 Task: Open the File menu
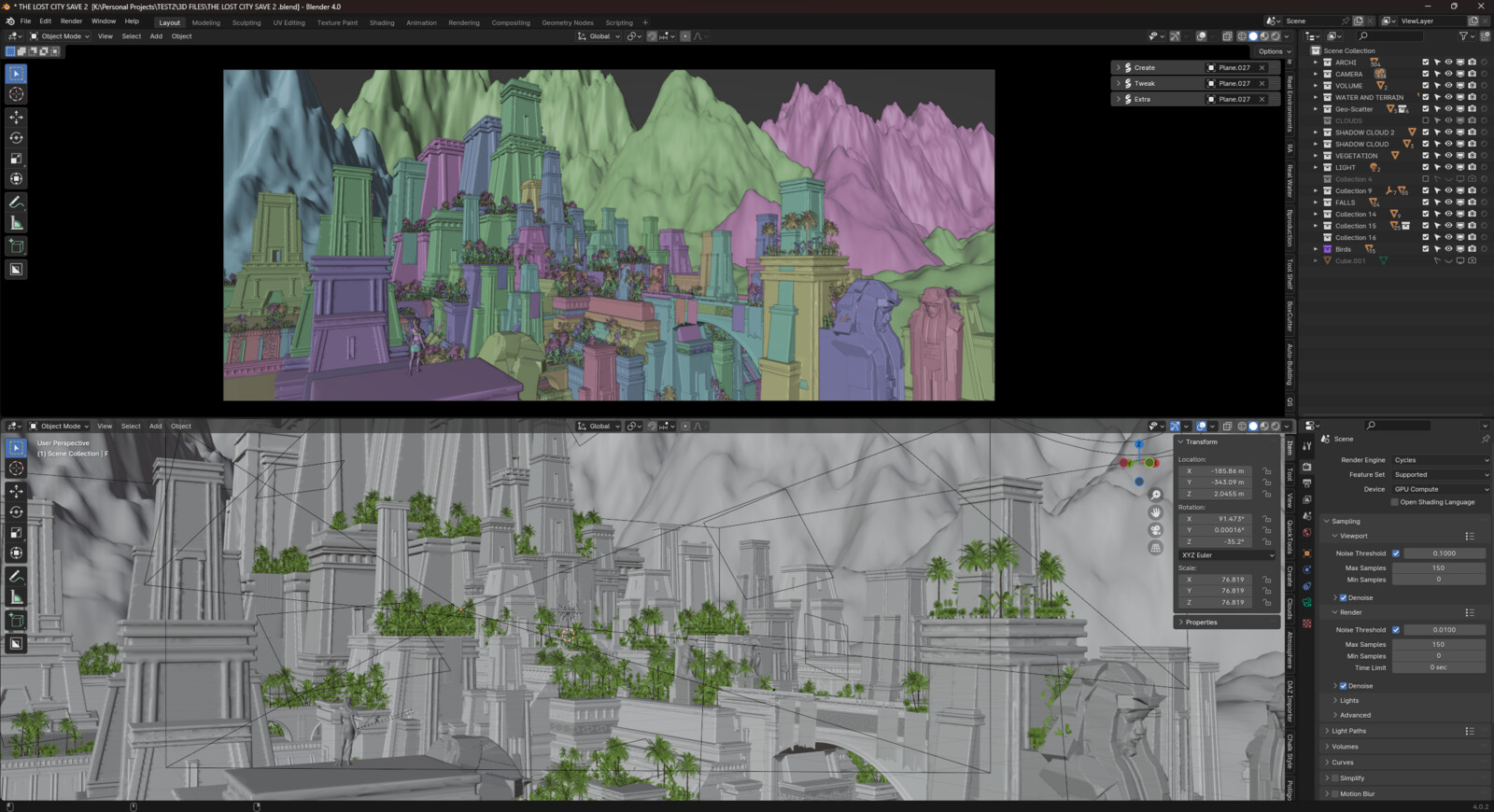click(x=25, y=21)
